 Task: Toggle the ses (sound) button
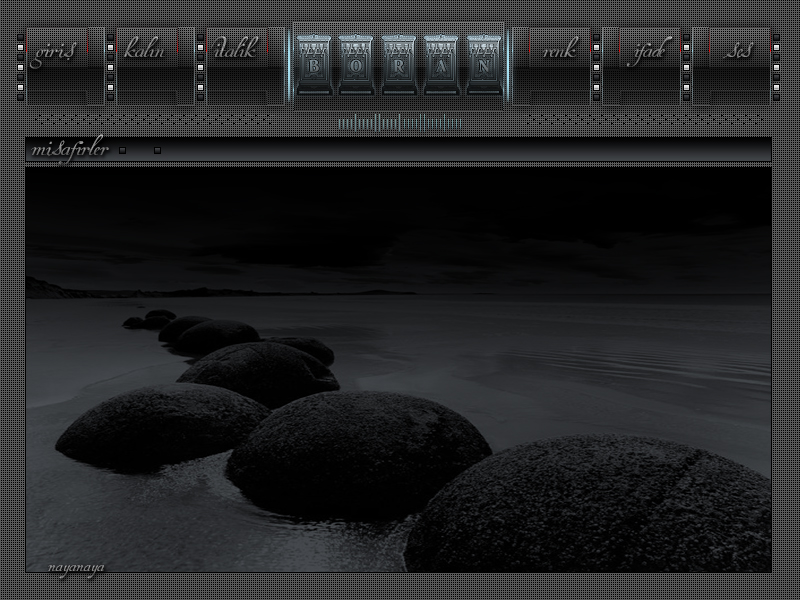click(x=740, y=51)
